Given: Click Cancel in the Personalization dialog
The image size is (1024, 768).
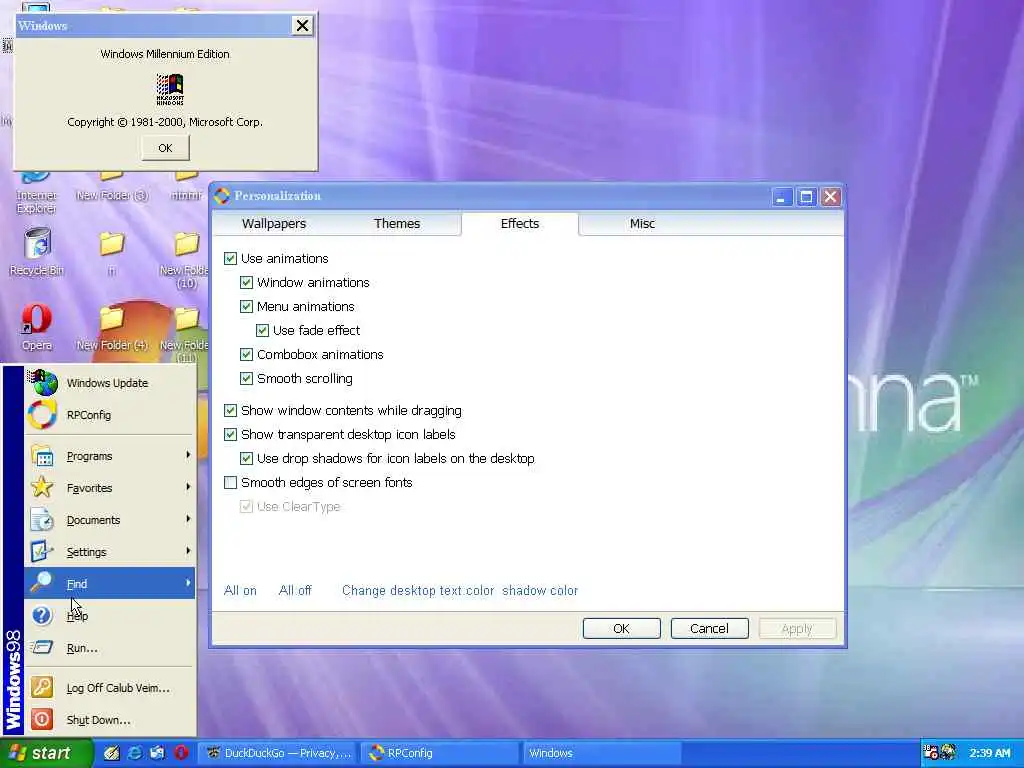Looking at the screenshot, I should [709, 629].
